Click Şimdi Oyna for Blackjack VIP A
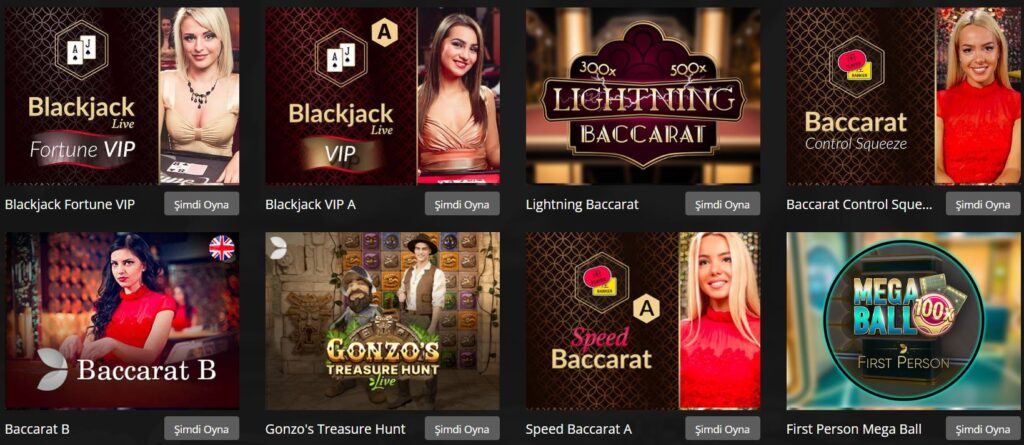This screenshot has width=1024, height=445. click(x=462, y=204)
